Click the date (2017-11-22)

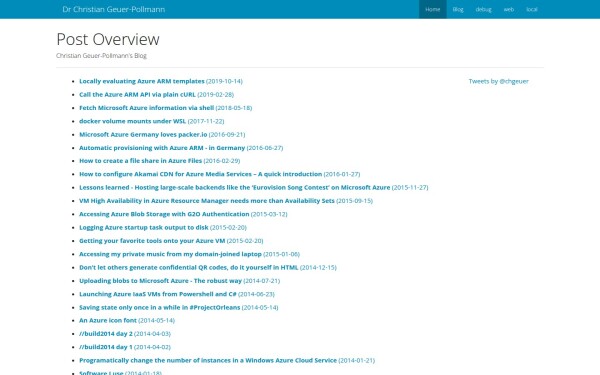(x=206, y=121)
